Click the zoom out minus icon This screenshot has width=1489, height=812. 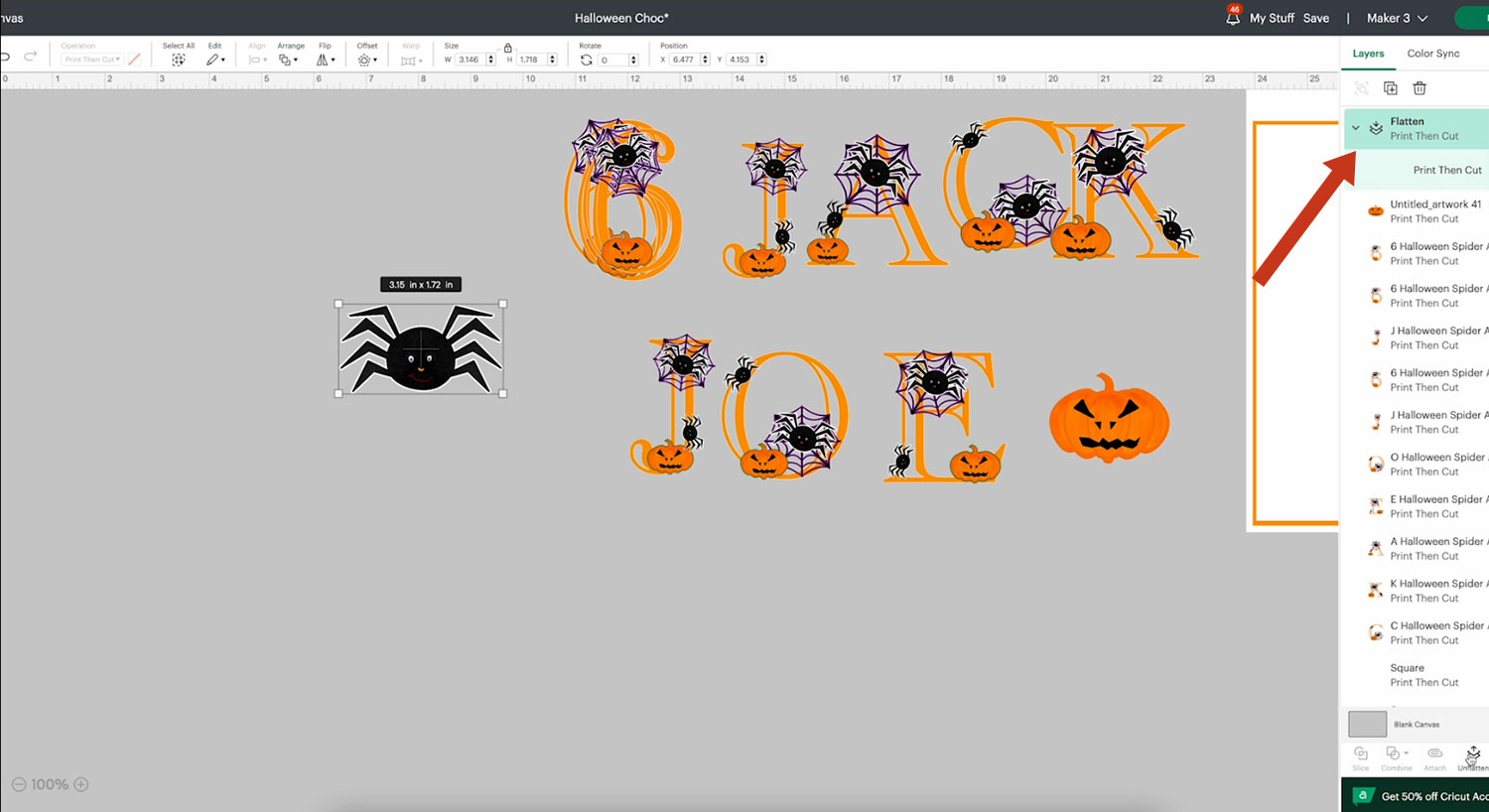(x=19, y=784)
